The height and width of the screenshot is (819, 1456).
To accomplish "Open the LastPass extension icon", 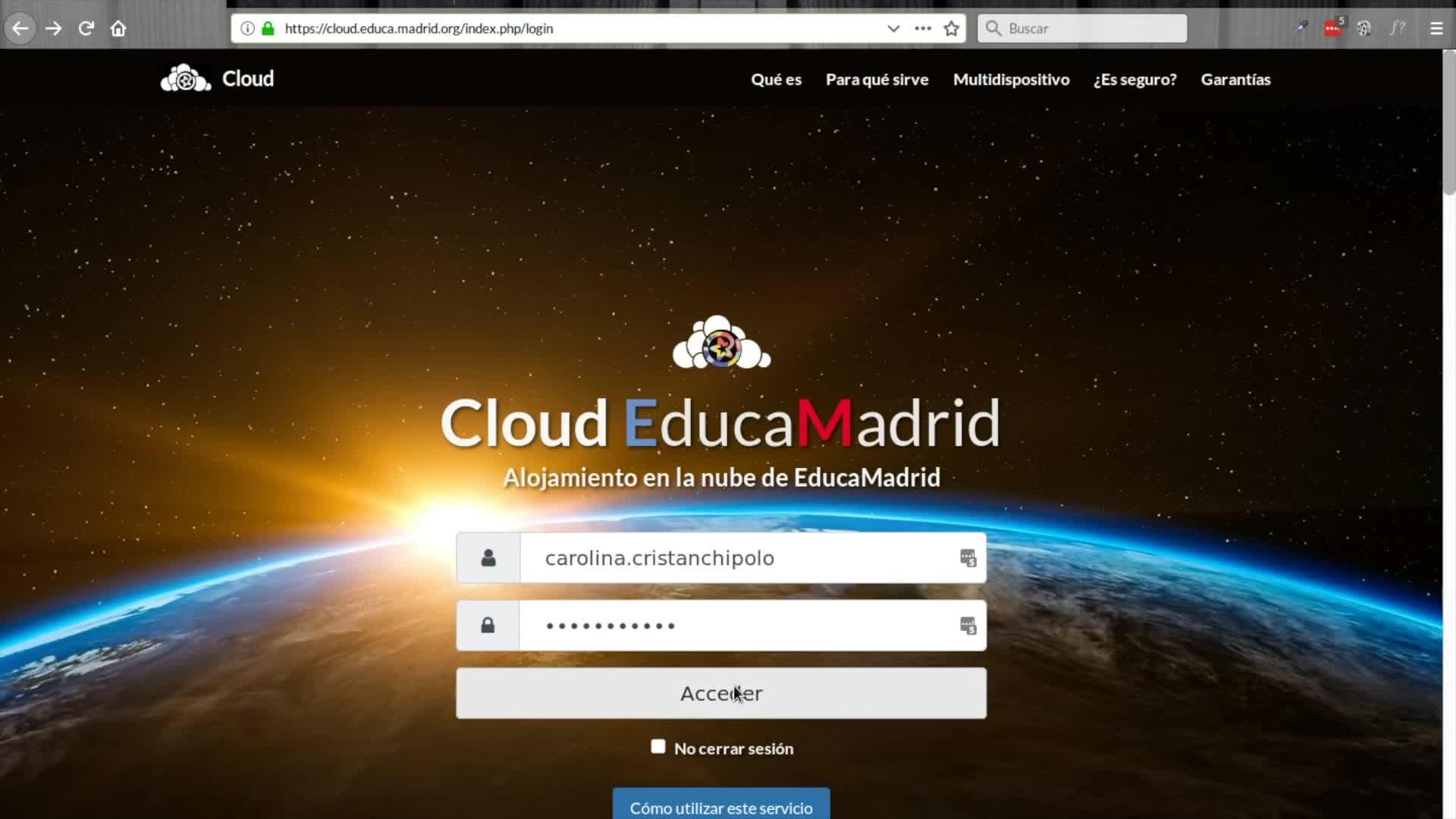I will pos(1332,29).
